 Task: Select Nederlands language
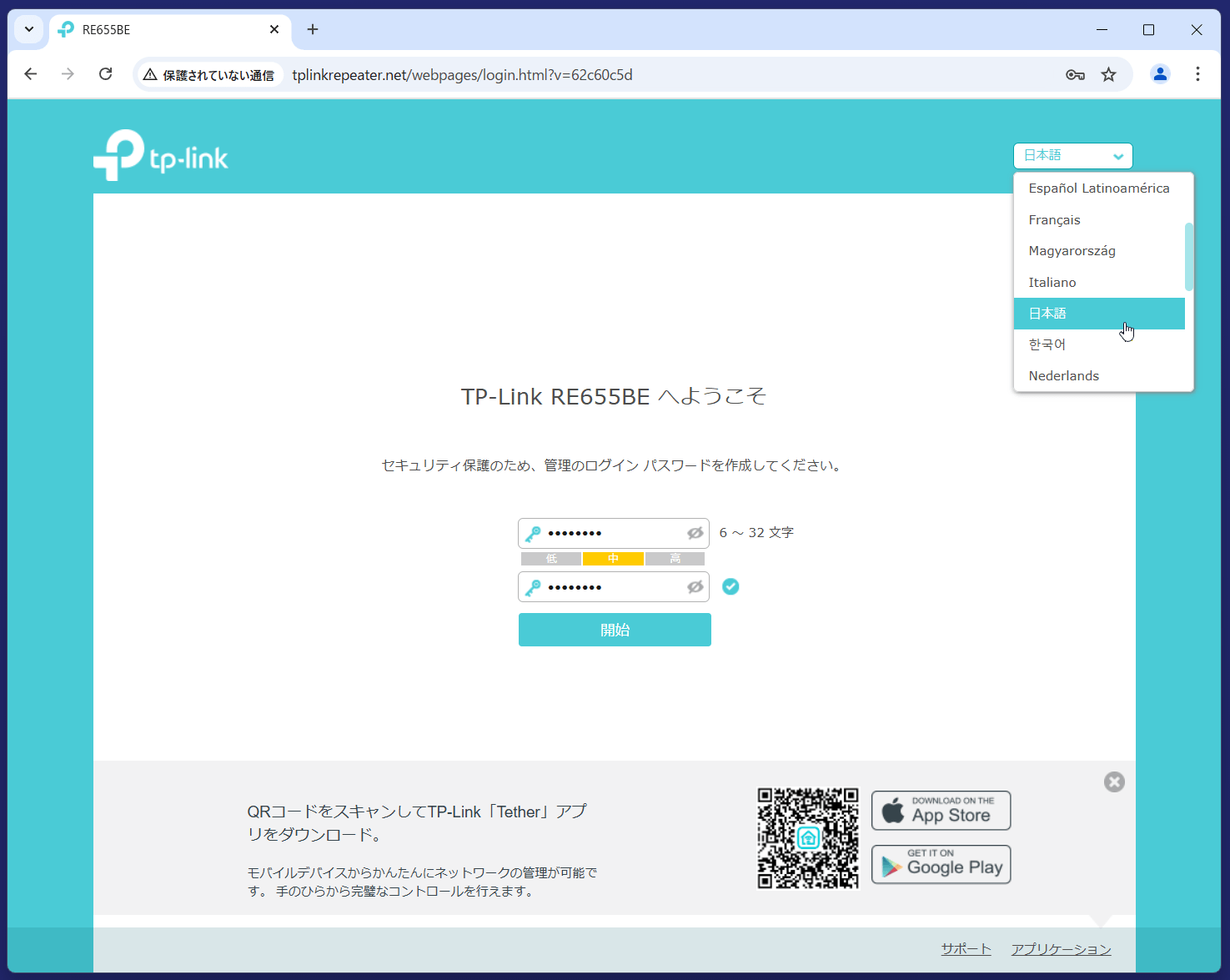1099,376
